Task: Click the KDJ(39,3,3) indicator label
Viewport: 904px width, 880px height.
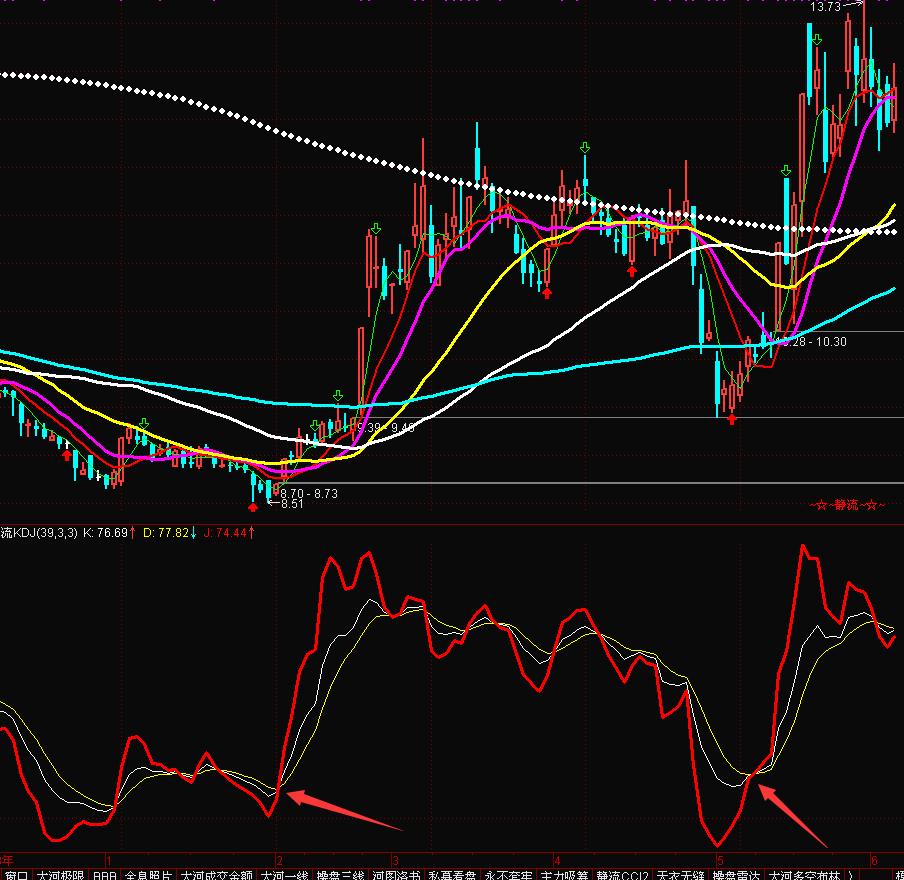Action: [x=38, y=533]
